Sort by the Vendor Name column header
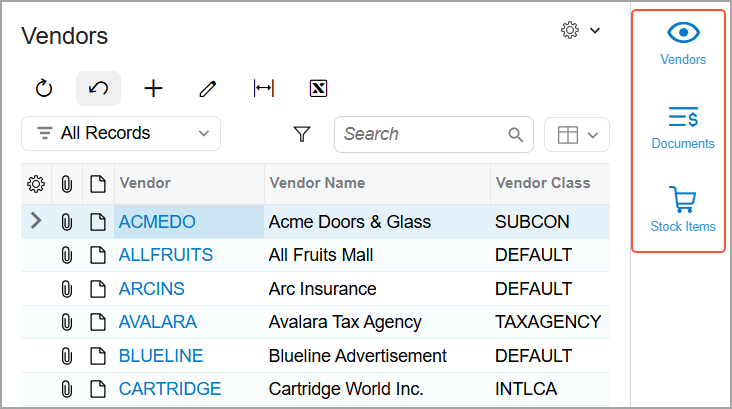 (317, 183)
